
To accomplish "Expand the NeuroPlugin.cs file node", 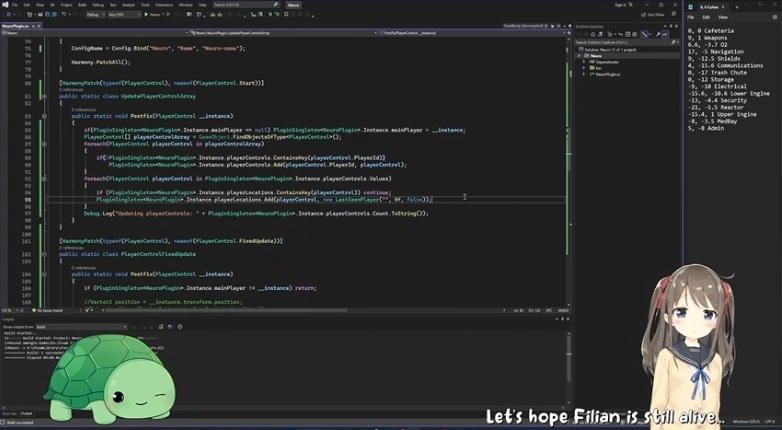I will pyautogui.click(x=584, y=74).
